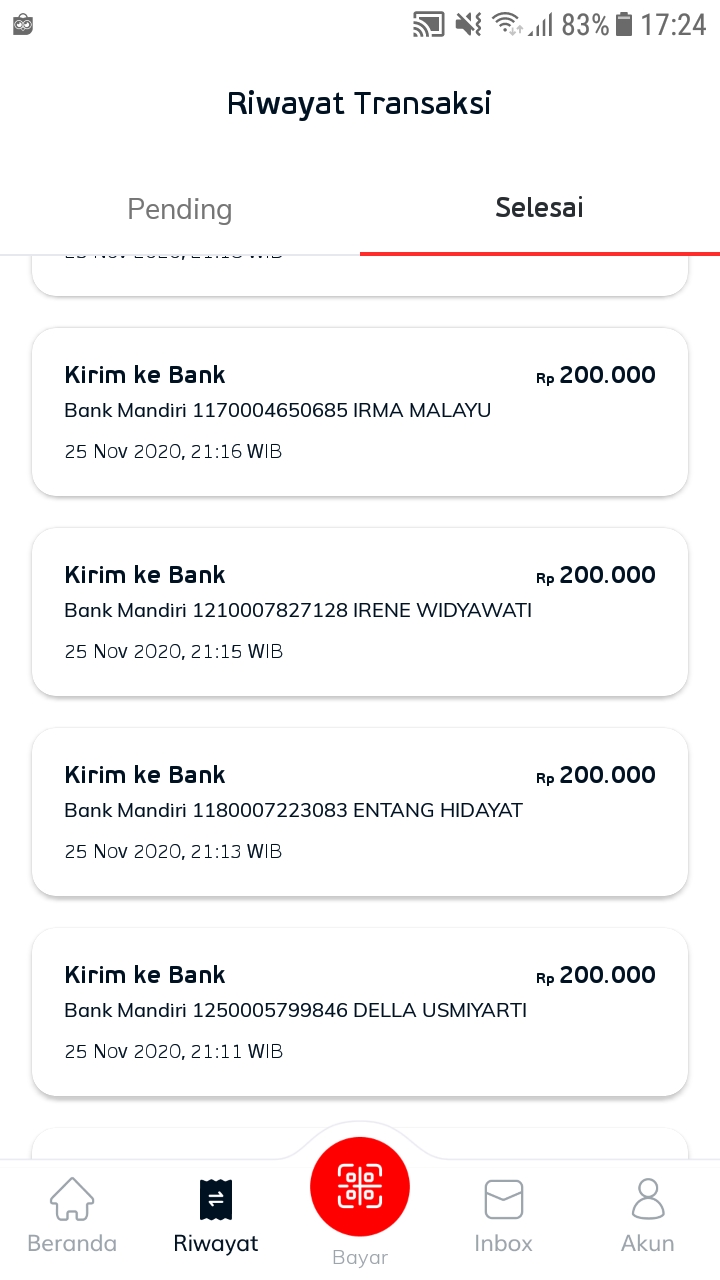720x1280 pixels.
Task: Tap the Wi-Fi status icon
Action: point(508,24)
